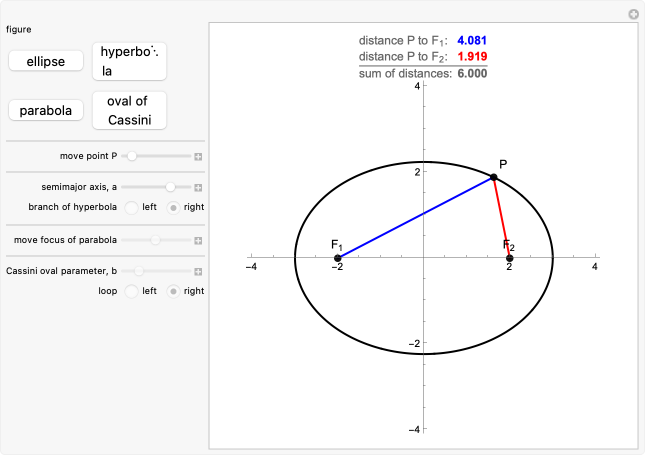Select the oval of Cassini figure
This screenshot has width=645, height=456.
[x=129, y=111]
